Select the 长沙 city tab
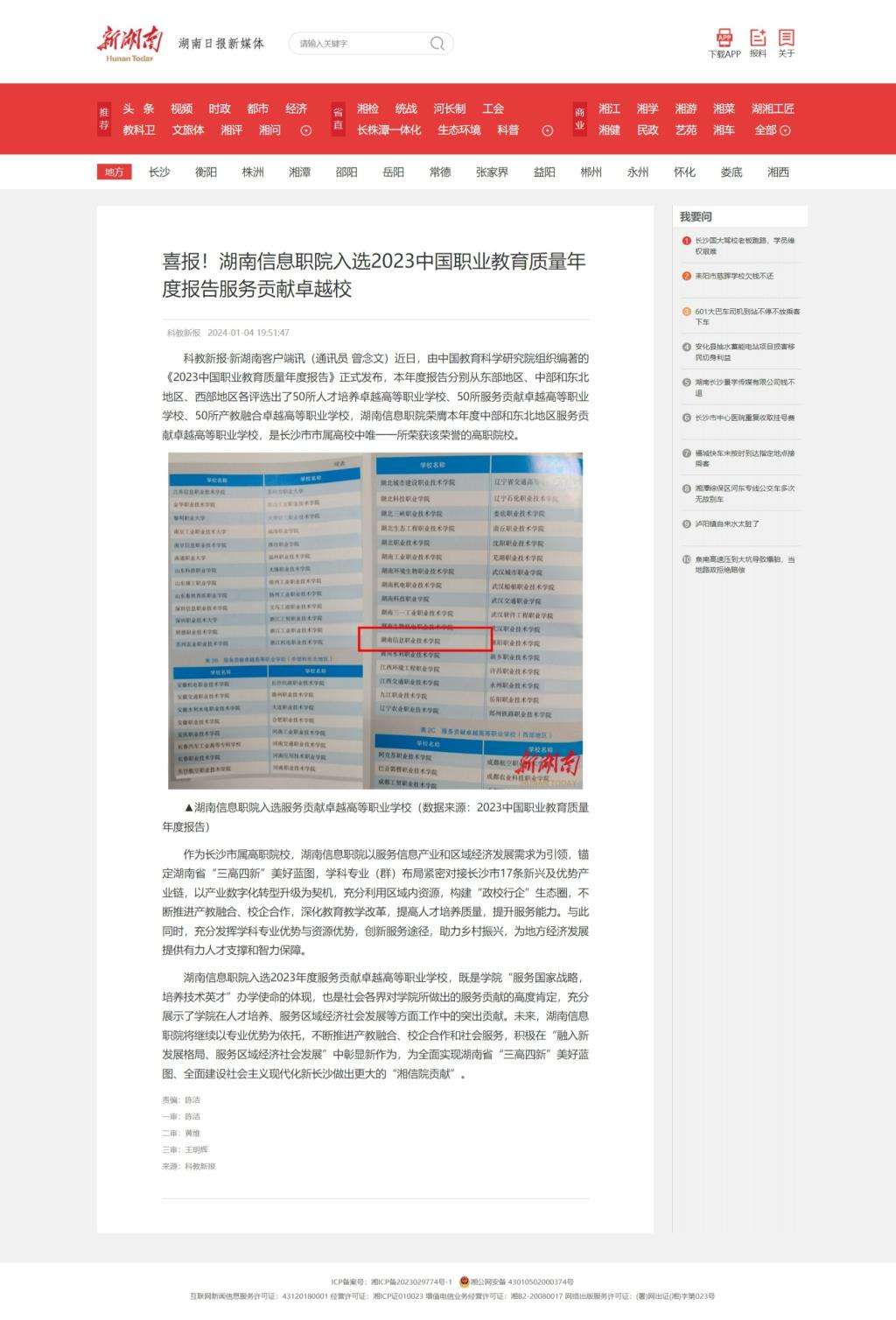The image size is (896, 1320). 159,172
